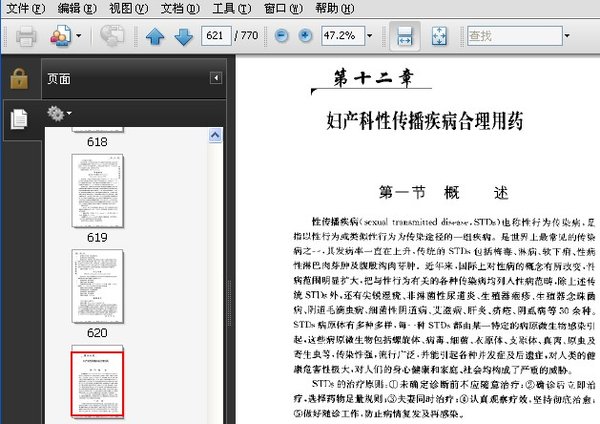Viewport: 600px width, 424px height.
Task: Select the page 620 thumbnail
Action: [x=98, y=286]
